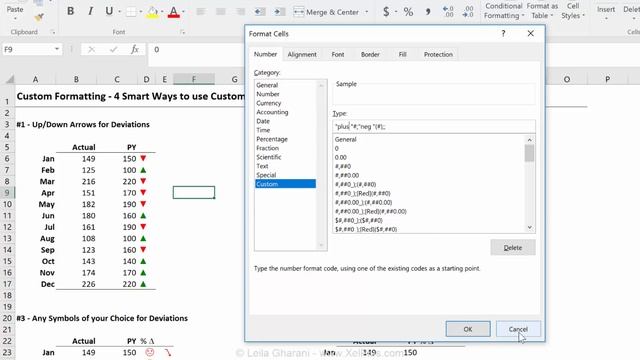Select column A header
This screenshot has height=360, width=640.
[x=36, y=79]
